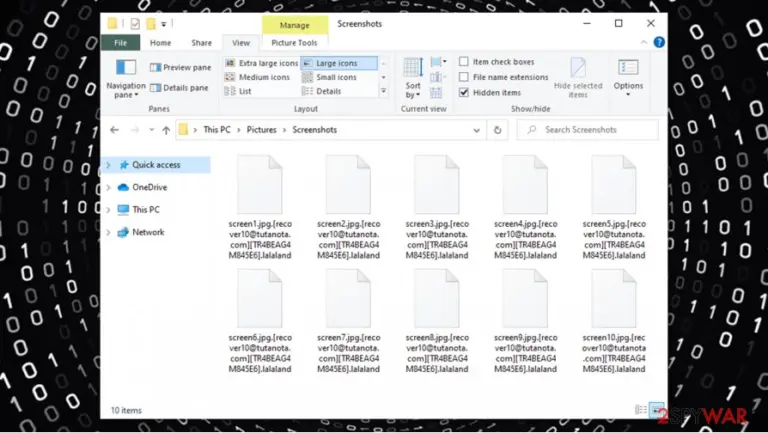This screenshot has width=768, height=433.
Task: Open the Share ribbon tab
Action: tap(201, 43)
